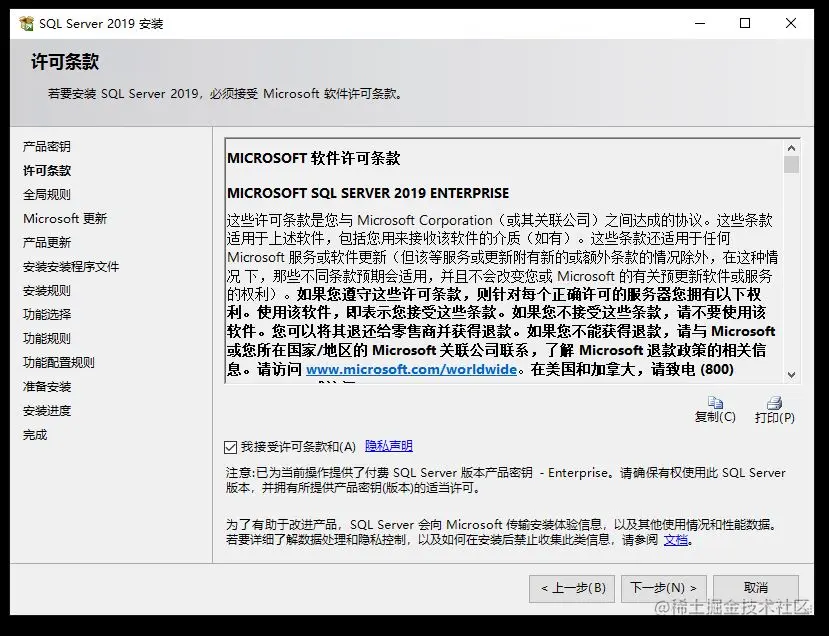
Task: Open the 文档 link
Action: pyautogui.click(x=676, y=540)
